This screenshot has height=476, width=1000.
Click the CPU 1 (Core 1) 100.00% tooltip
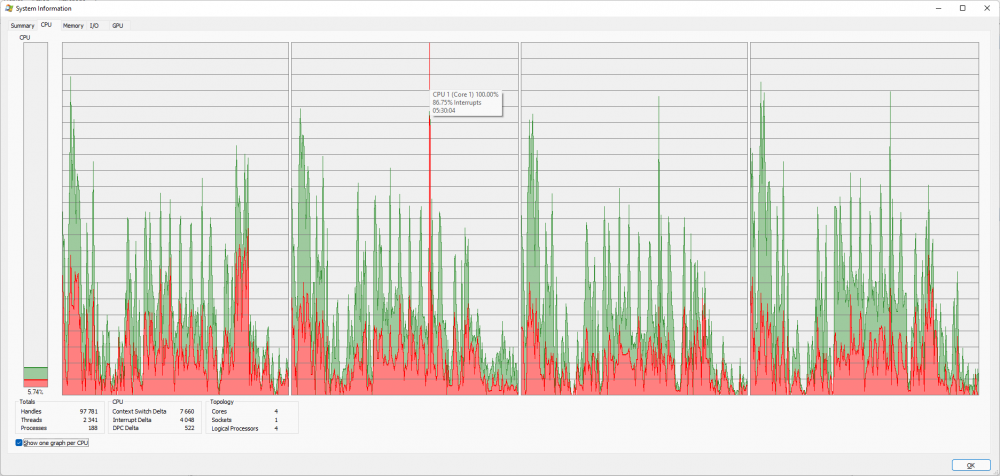point(466,102)
